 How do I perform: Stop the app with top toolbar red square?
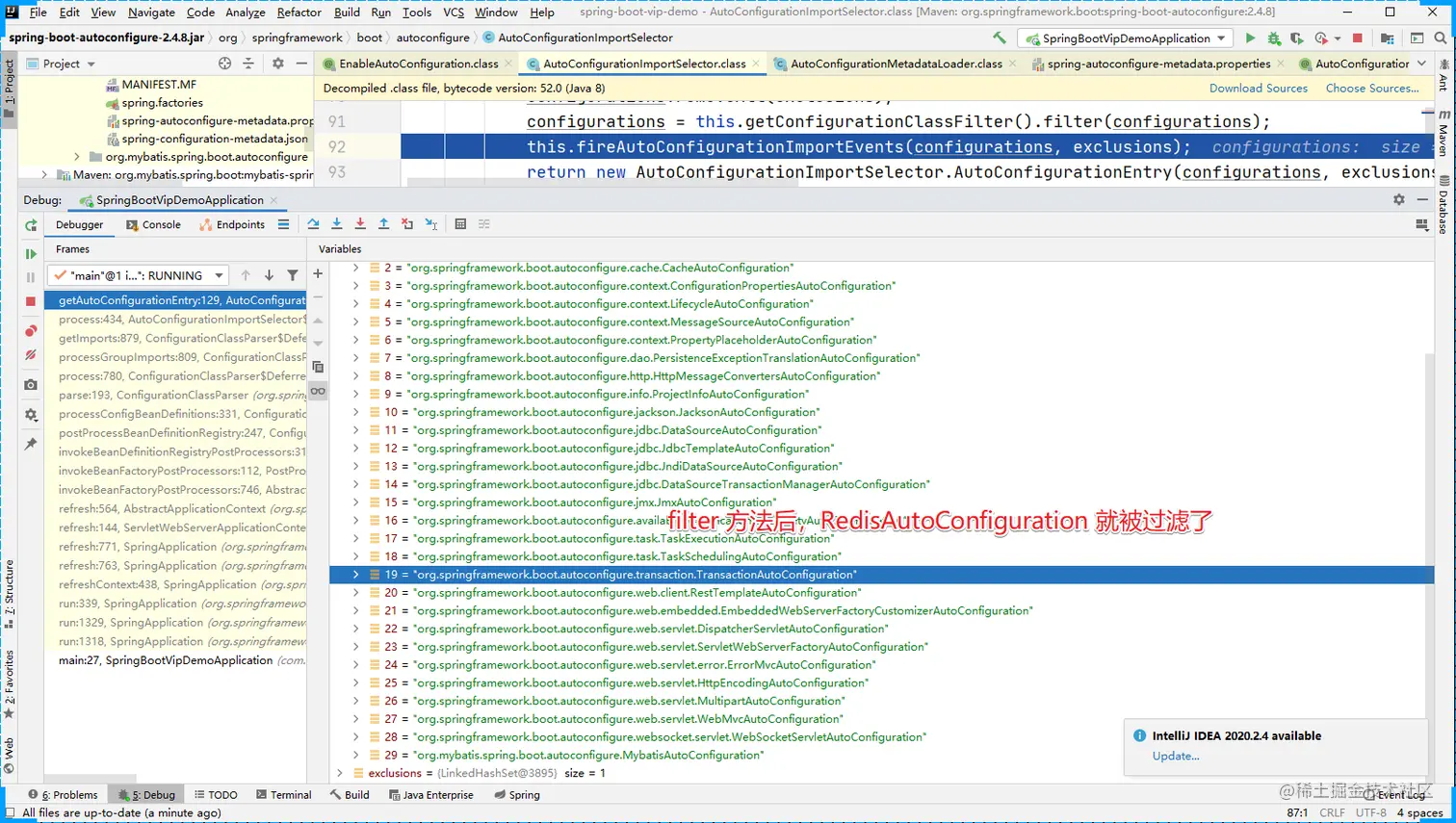pos(1358,38)
